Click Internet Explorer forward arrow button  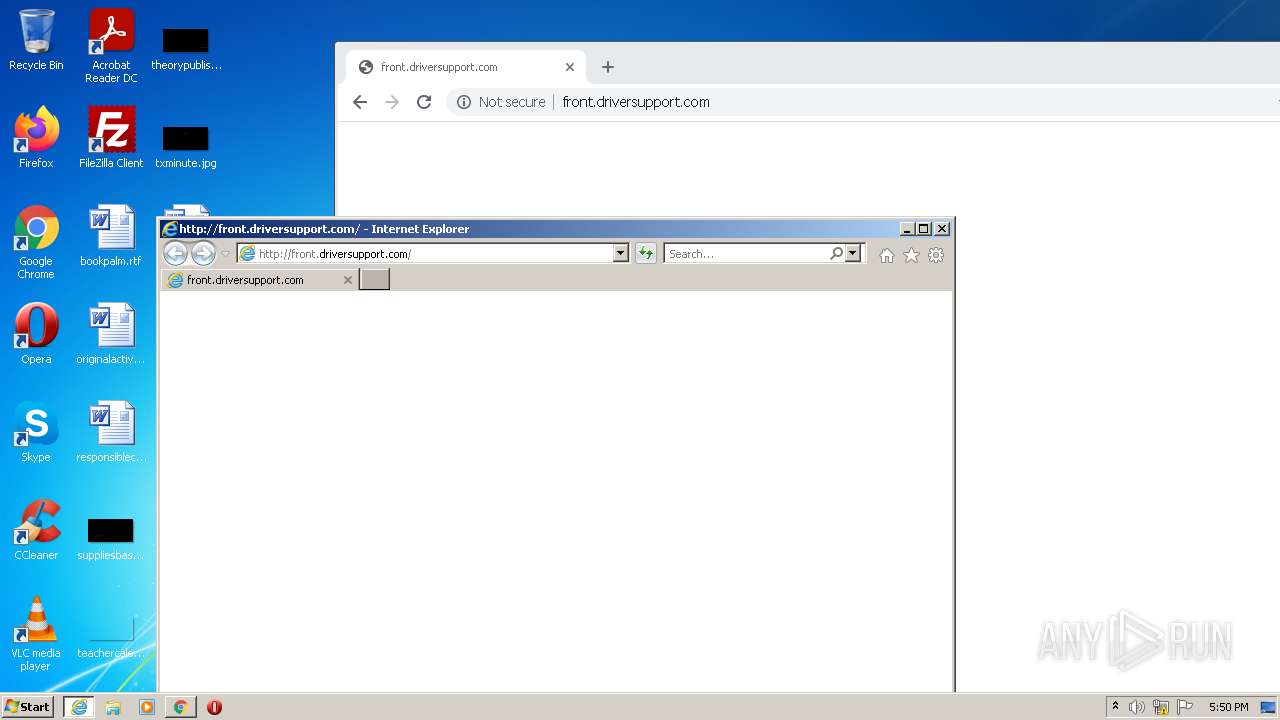click(203, 254)
